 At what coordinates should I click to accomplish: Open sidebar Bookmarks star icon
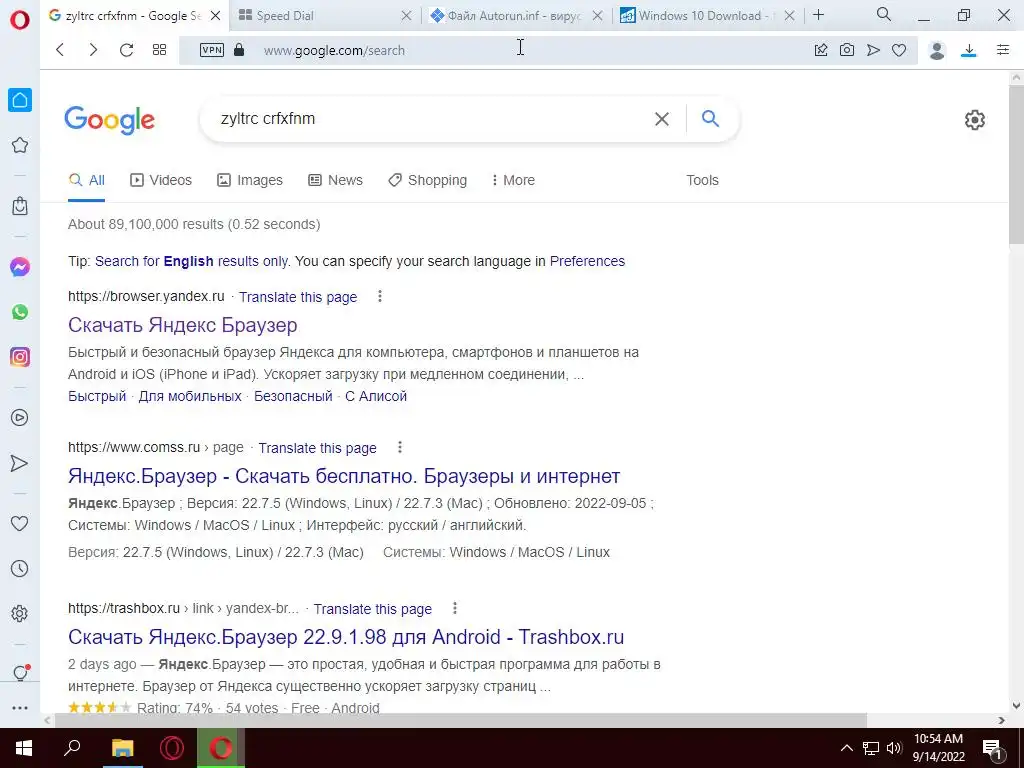(20, 145)
